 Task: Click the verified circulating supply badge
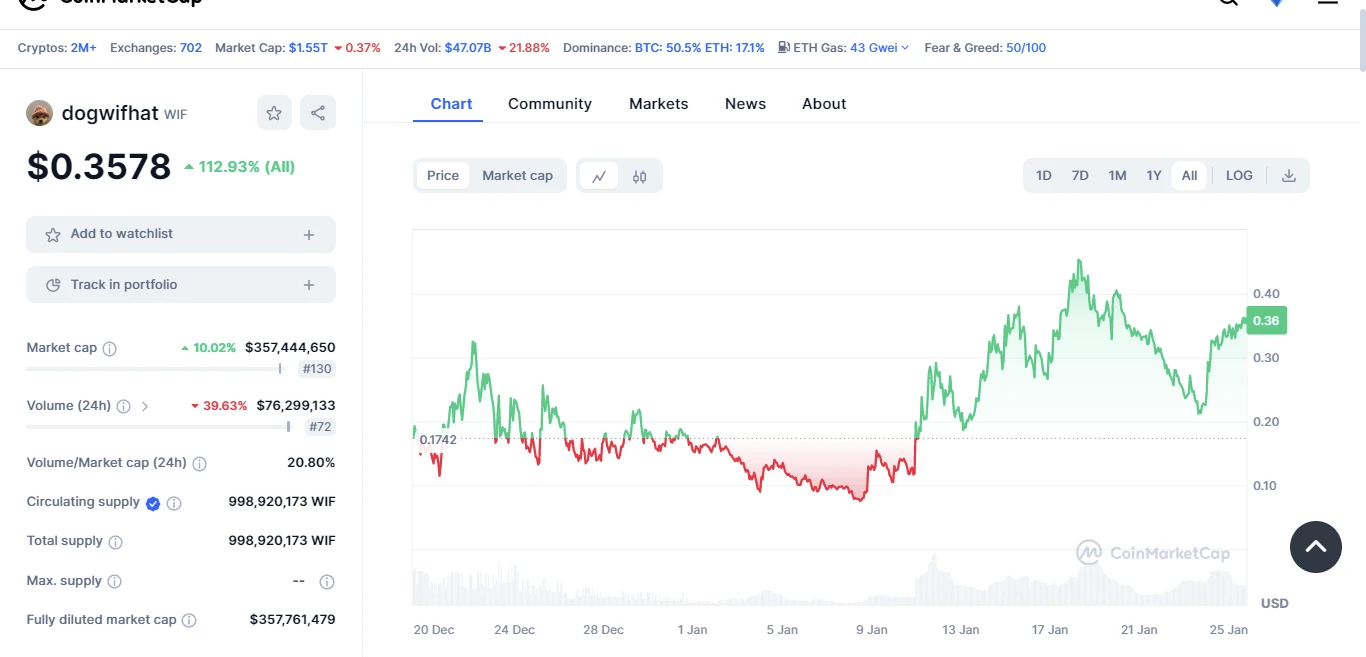(x=153, y=503)
